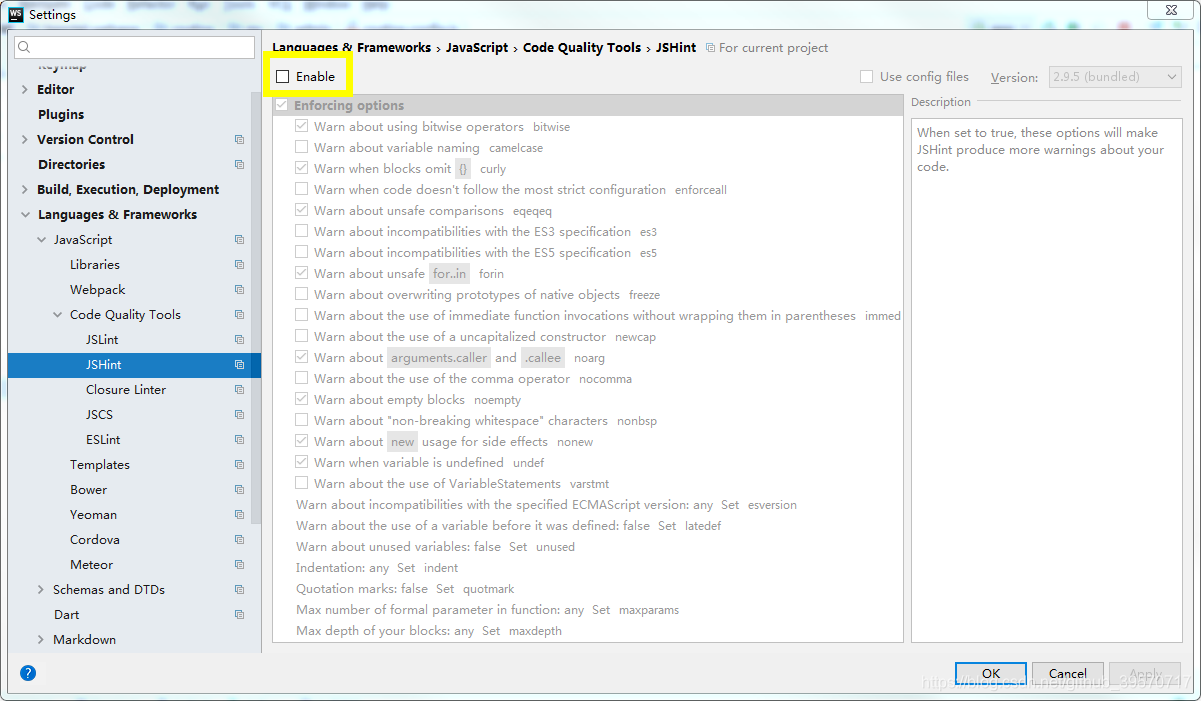This screenshot has width=1201, height=701.
Task: Click the project-level icon beside Templates
Action: 239,465
